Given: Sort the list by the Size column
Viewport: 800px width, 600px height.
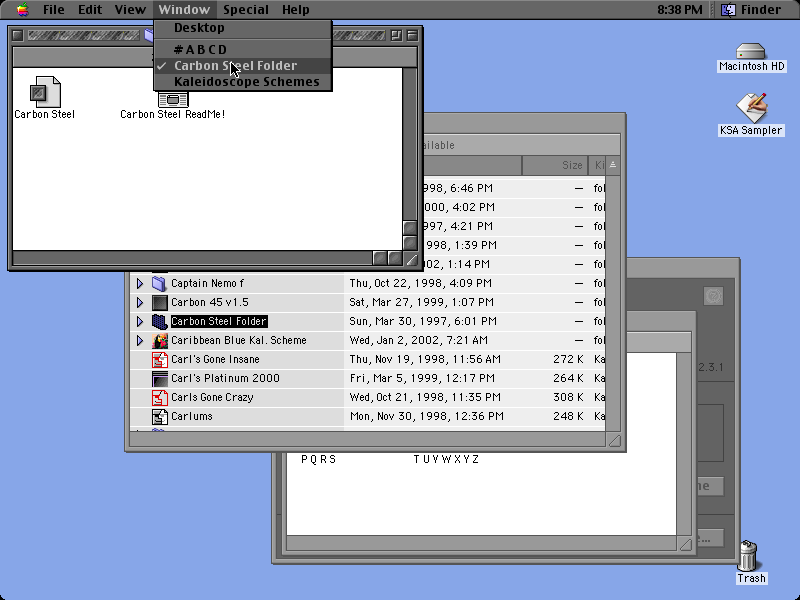Looking at the screenshot, I should 555,165.
